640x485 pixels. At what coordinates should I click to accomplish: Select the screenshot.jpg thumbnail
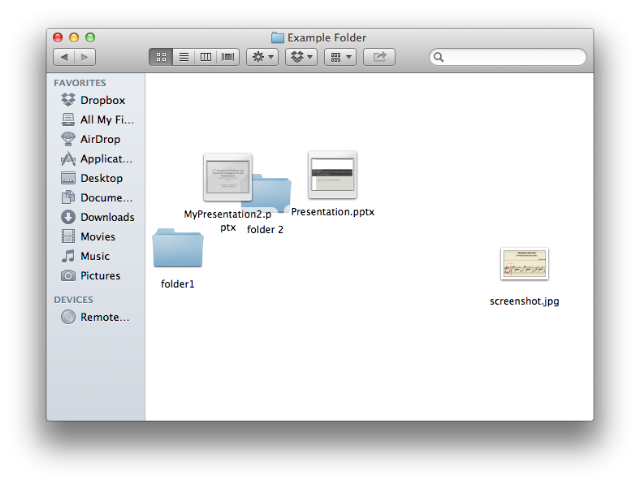(x=524, y=264)
